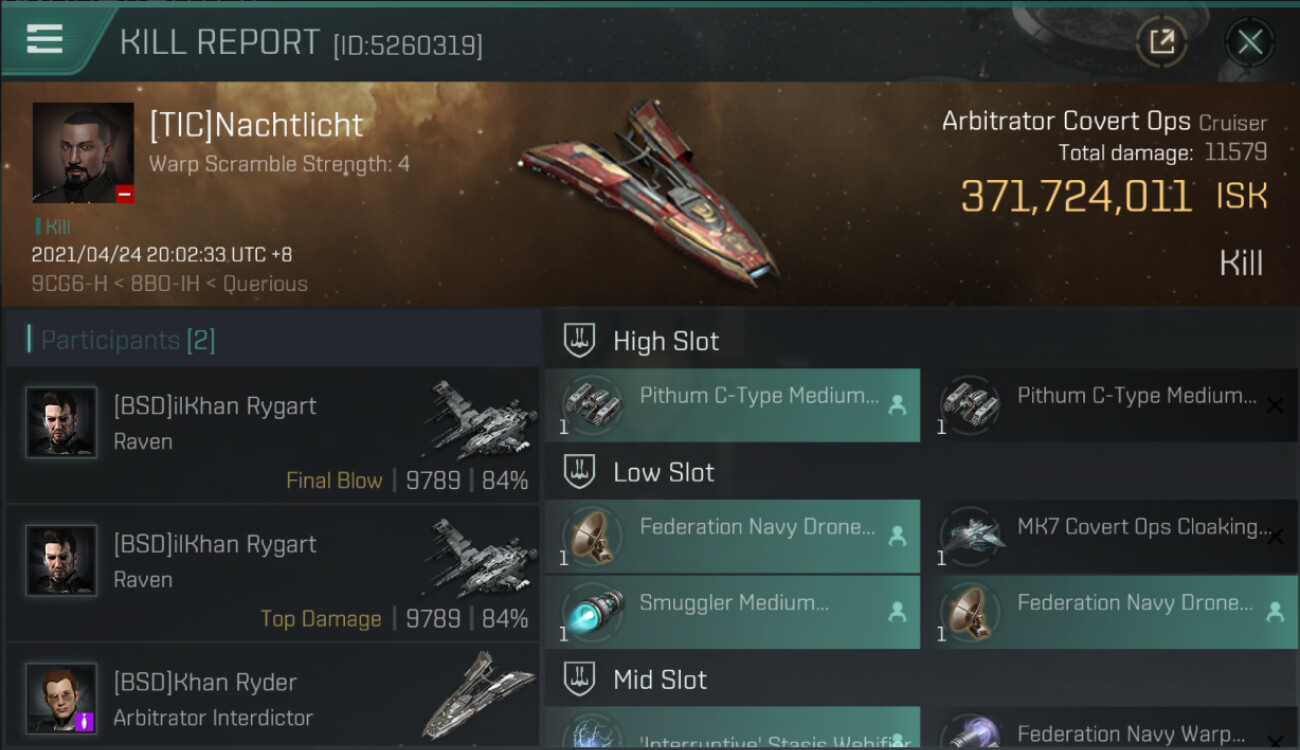The height and width of the screenshot is (750, 1300).
Task: Open Khan Ryder's pilot portrait
Action: click(61, 697)
